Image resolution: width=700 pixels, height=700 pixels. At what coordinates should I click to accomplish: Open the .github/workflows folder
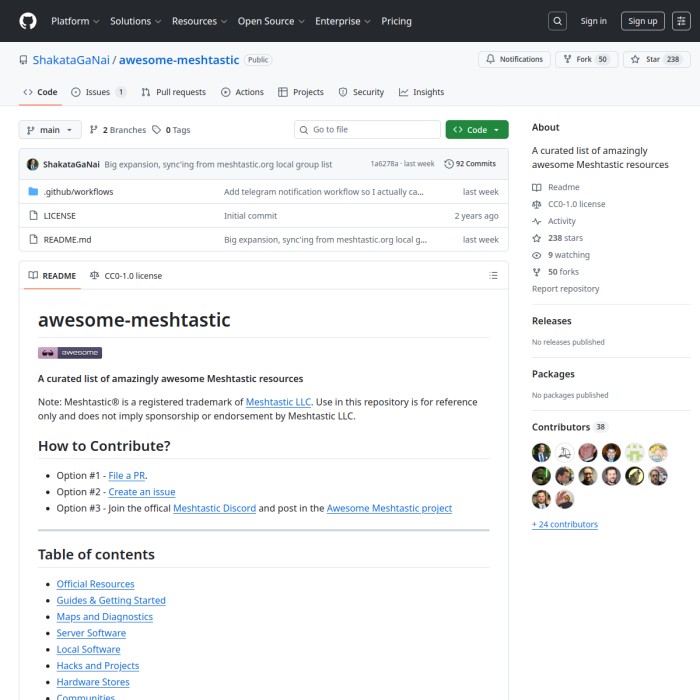click(x=78, y=191)
